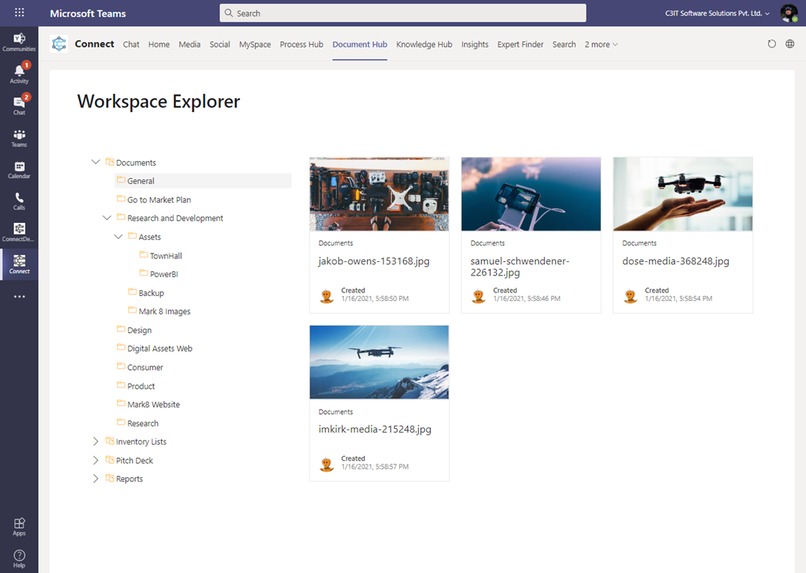Open the app launcher waffle icon
The height and width of the screenshot is (573, 806).
click(x=19, y=12)
